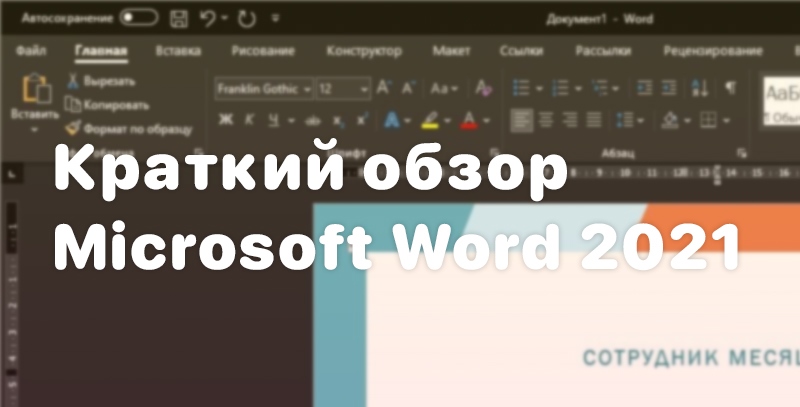Image resolution: width=800 pixels, height=407 pixels.
Task: Select the АаБ Обычный style thumbnail
Action: pos(782,101)
